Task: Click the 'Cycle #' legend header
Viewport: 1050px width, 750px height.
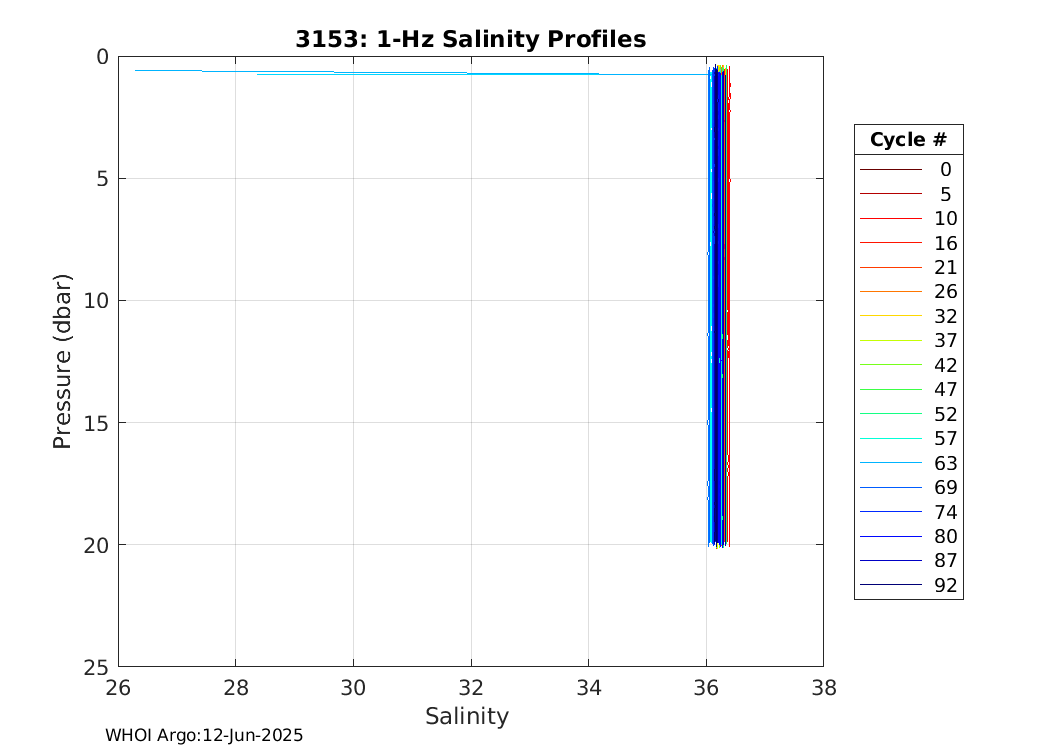Action: pyautogui.click(x=908, y=139)
